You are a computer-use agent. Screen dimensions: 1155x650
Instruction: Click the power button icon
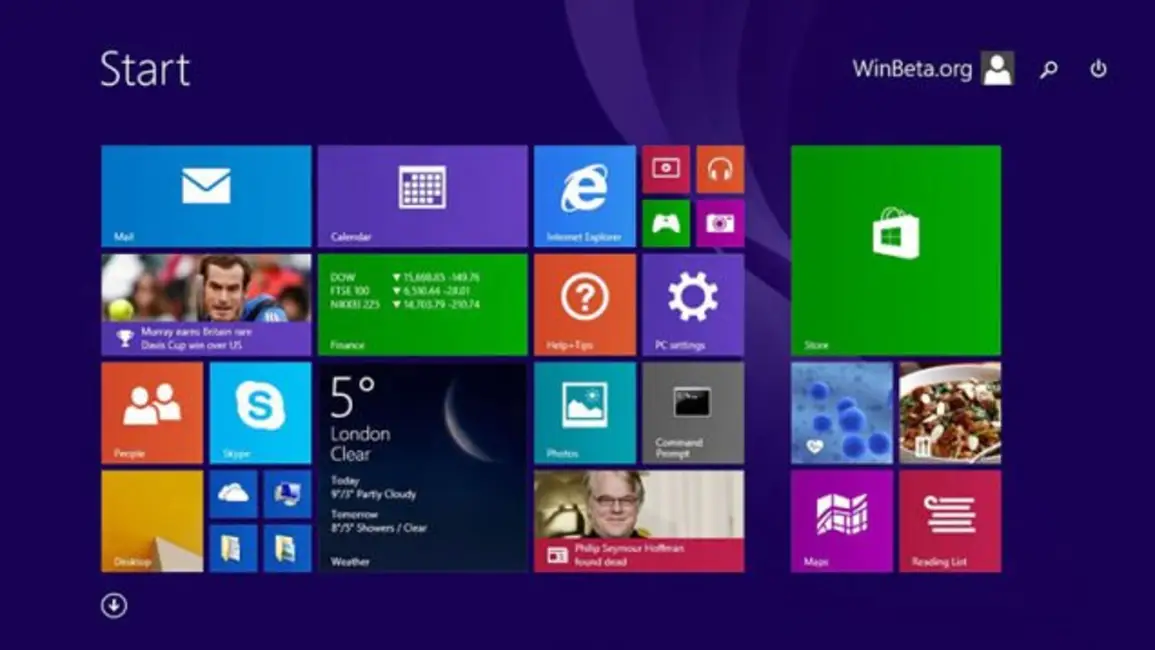1098,69
